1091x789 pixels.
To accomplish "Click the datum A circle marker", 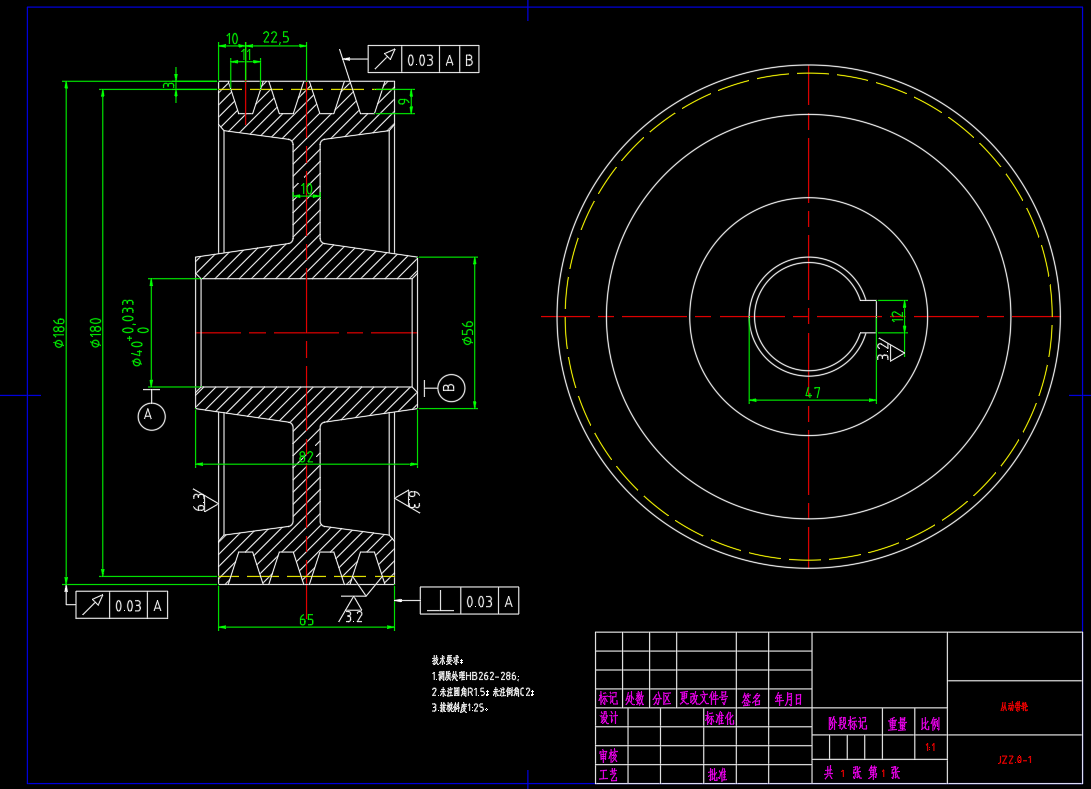I will tap(151, 416).
